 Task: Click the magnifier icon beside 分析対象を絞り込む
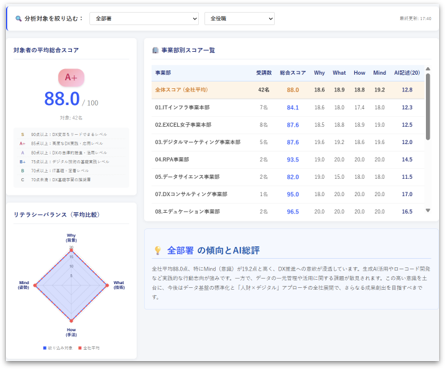click(18, 18)
